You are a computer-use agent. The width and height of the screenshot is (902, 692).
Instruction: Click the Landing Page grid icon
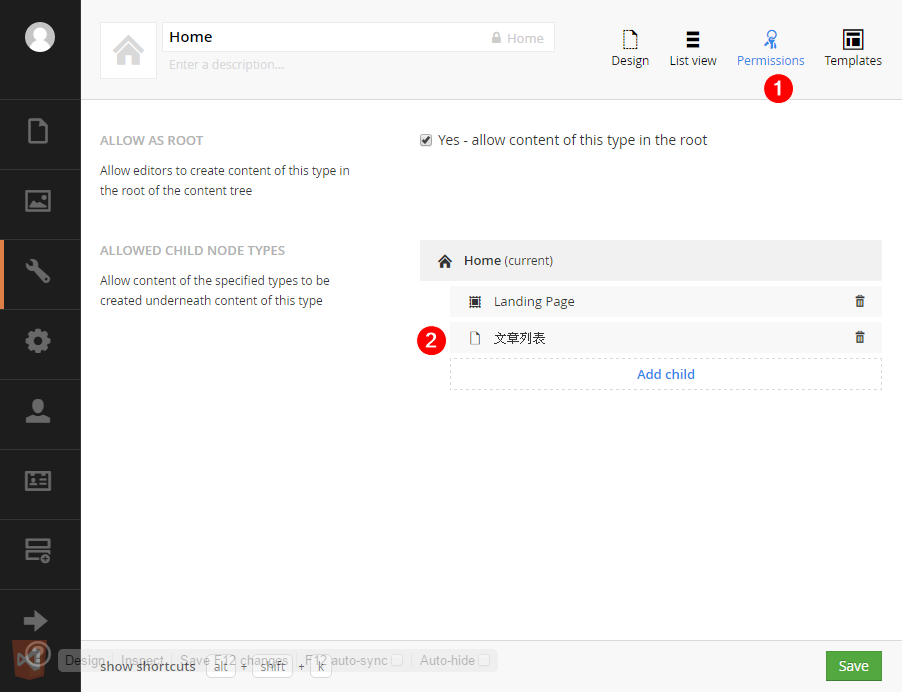point(475,301)
